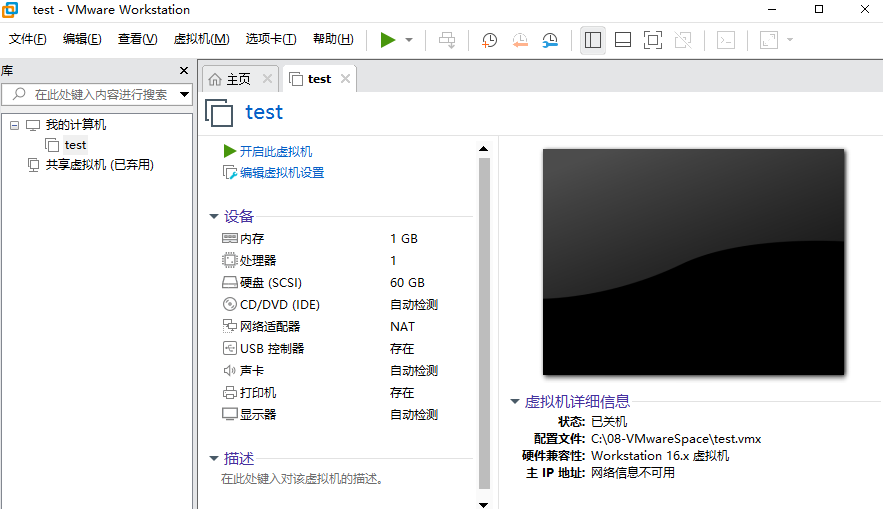Image resolution: width=883 pixels, height=509 pixels.
Task: Click the config file path C:\08-VMwareSpace\test.vmx
Action: click(x=676, y=439)
